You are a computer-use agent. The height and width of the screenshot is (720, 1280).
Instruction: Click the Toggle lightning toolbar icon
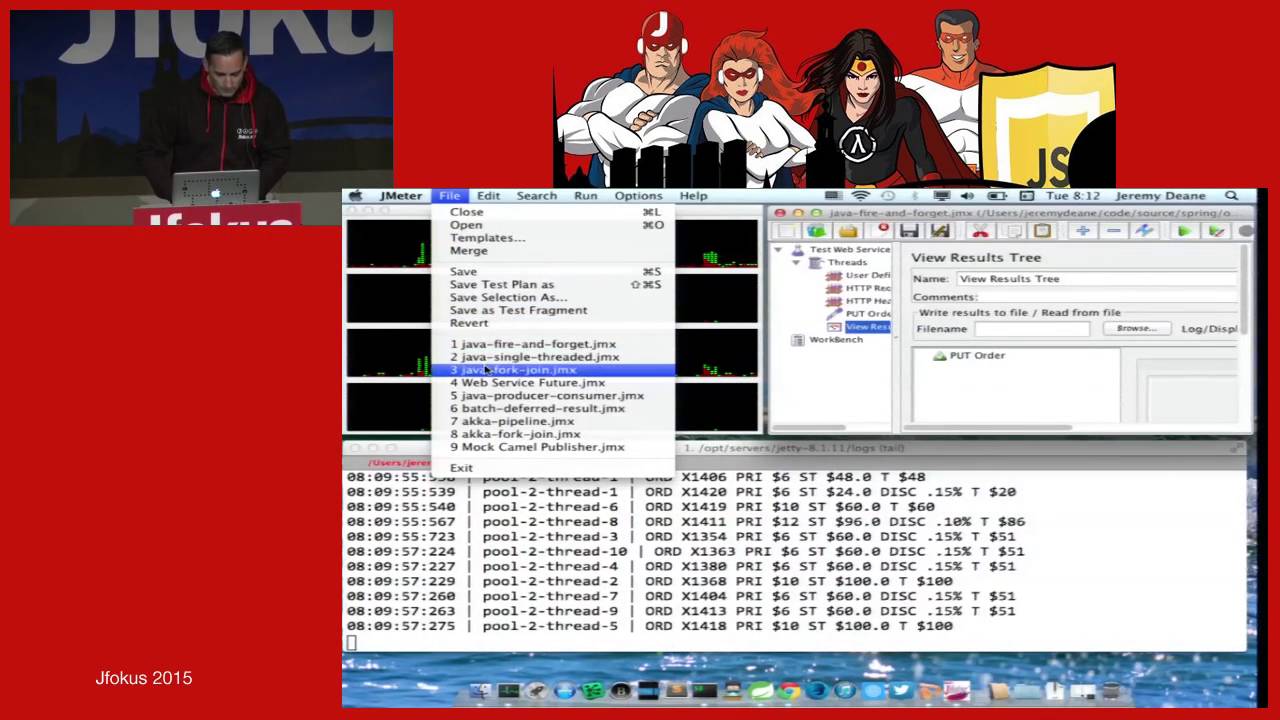pyautogui.click(x=1144, y=231)
